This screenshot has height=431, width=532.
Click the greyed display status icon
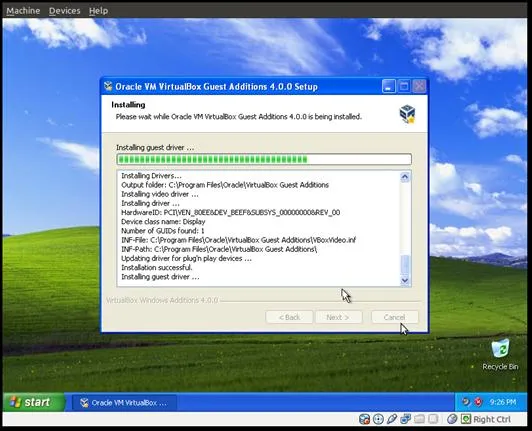coord(433,419)
